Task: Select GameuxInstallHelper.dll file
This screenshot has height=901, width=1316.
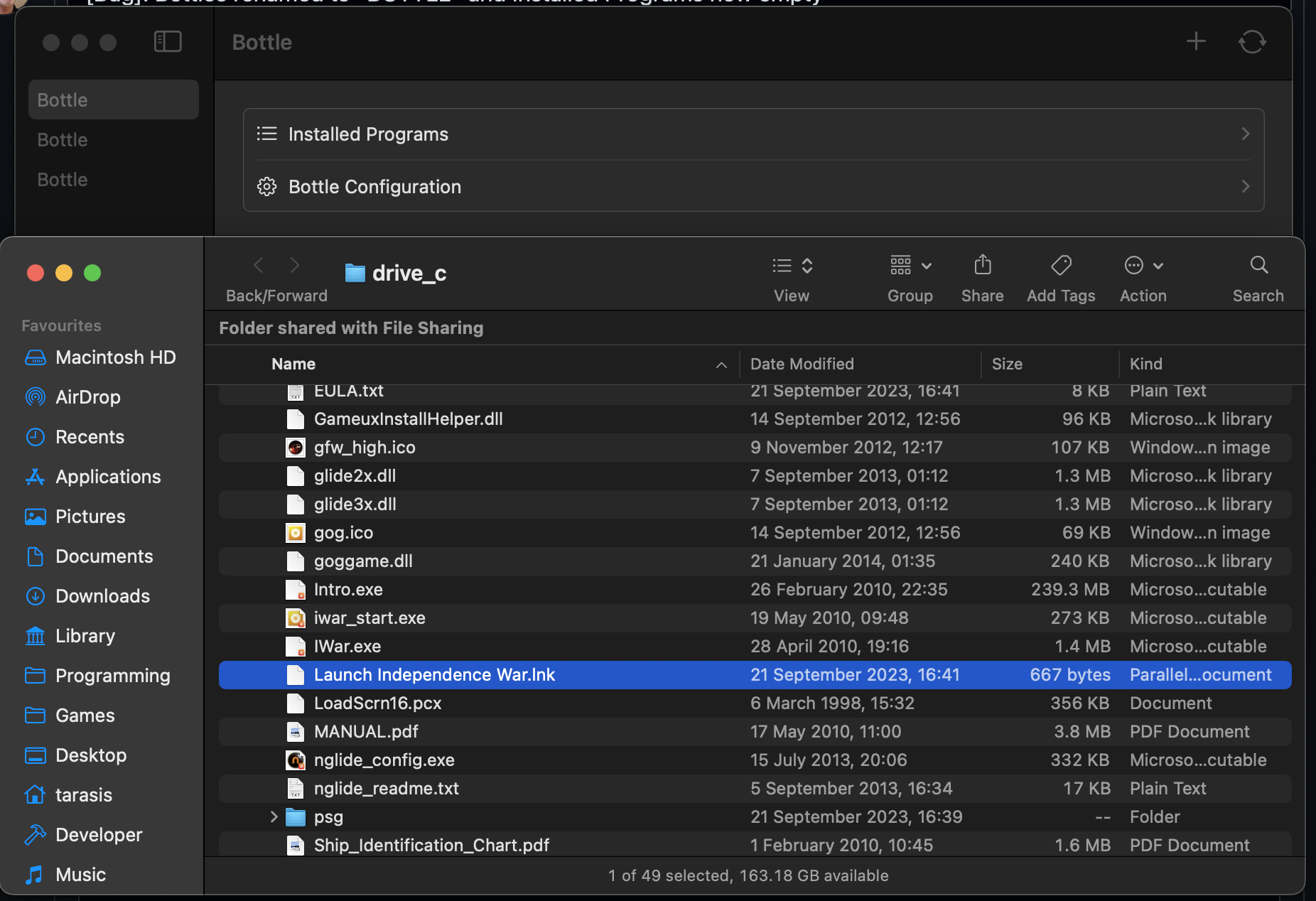Action: pos(755,419)
